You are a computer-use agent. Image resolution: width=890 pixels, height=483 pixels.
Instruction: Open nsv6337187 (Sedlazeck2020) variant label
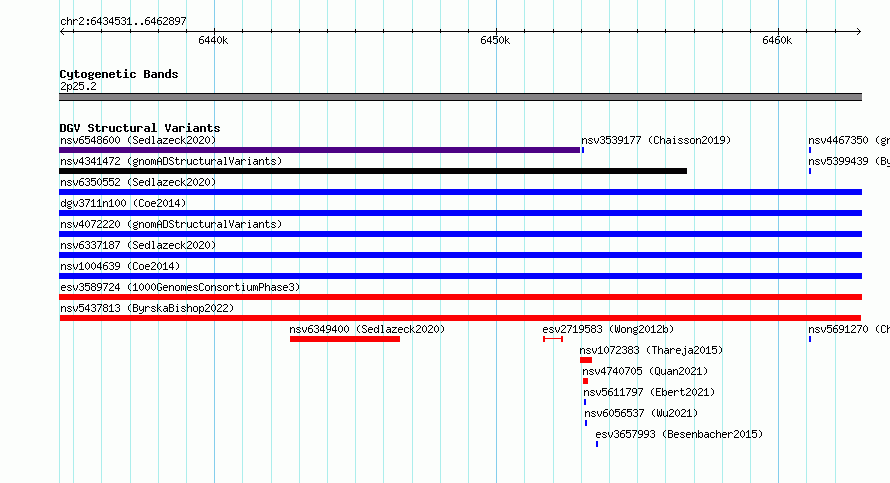[138, 245]
